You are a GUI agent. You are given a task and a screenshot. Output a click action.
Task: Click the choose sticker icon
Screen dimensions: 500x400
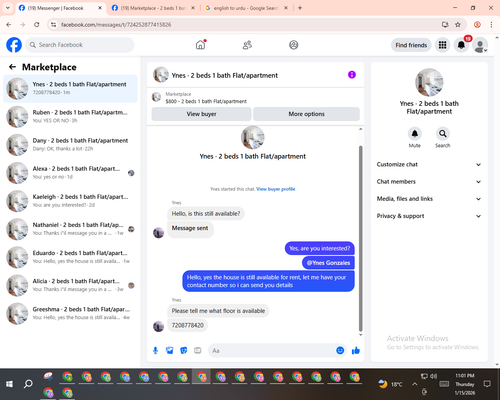[184, 350]
